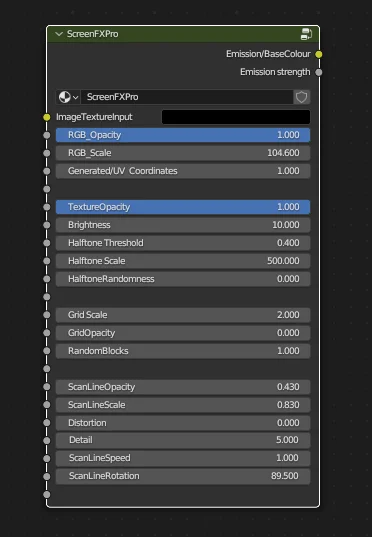Screen dimensions: 372x537
Task: Click the HalftoneRandomness value field
Action: 183,279
